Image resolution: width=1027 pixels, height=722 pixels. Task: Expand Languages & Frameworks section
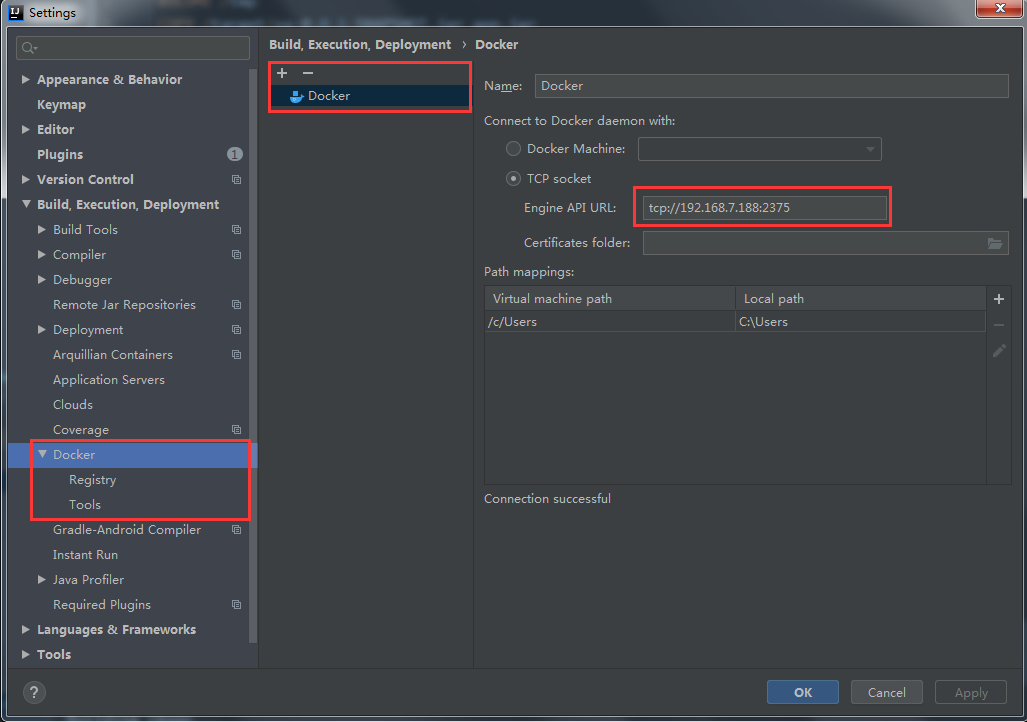point(26,629)
